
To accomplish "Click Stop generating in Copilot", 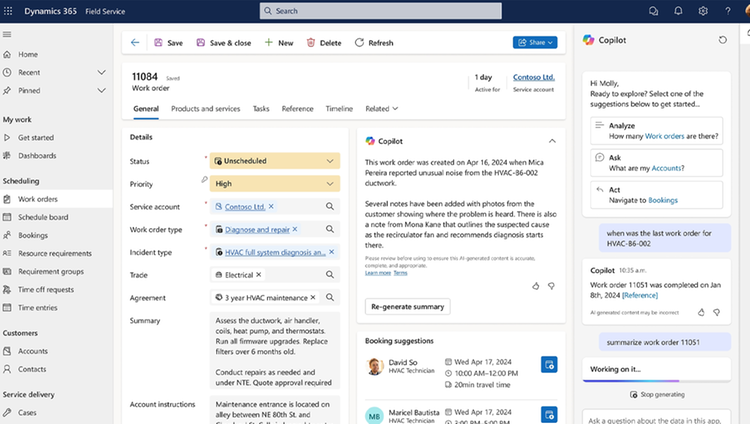I will tap(657, 394).
